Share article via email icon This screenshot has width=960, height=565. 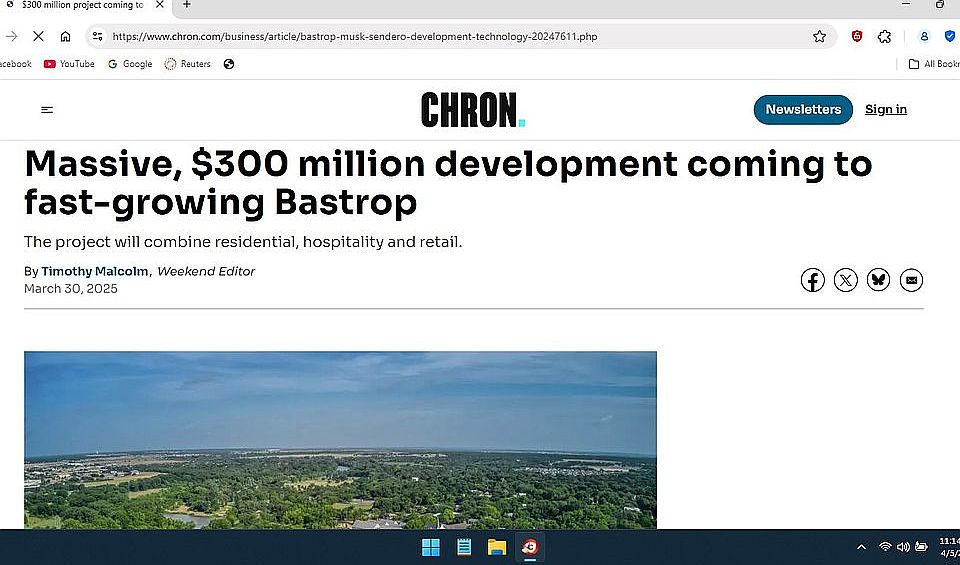910,280
